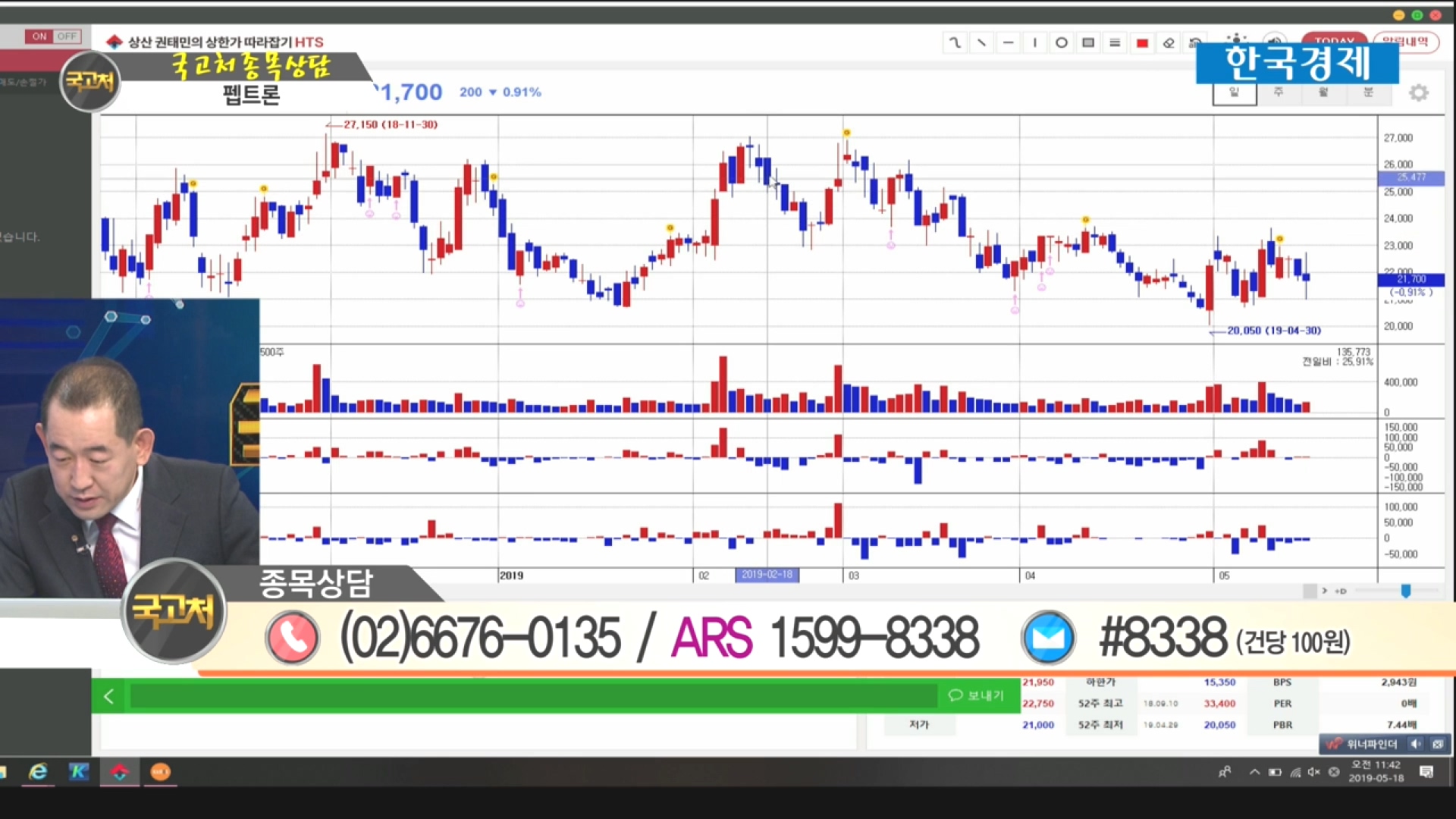Open chart settings gear

1418,93
